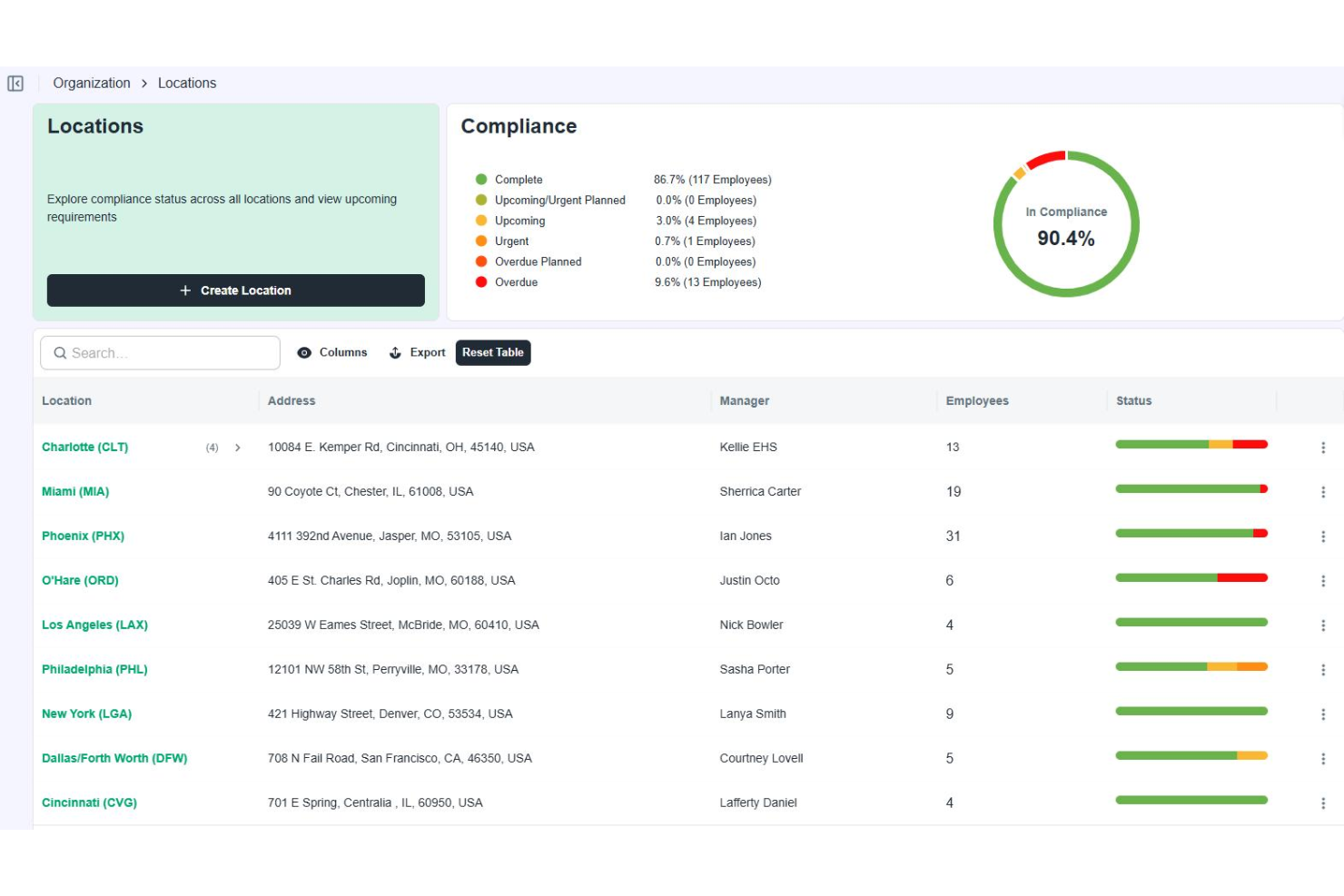Sort by the Status column header
The width and height of the screenshot is (1344, 896).
point(1134,400)
